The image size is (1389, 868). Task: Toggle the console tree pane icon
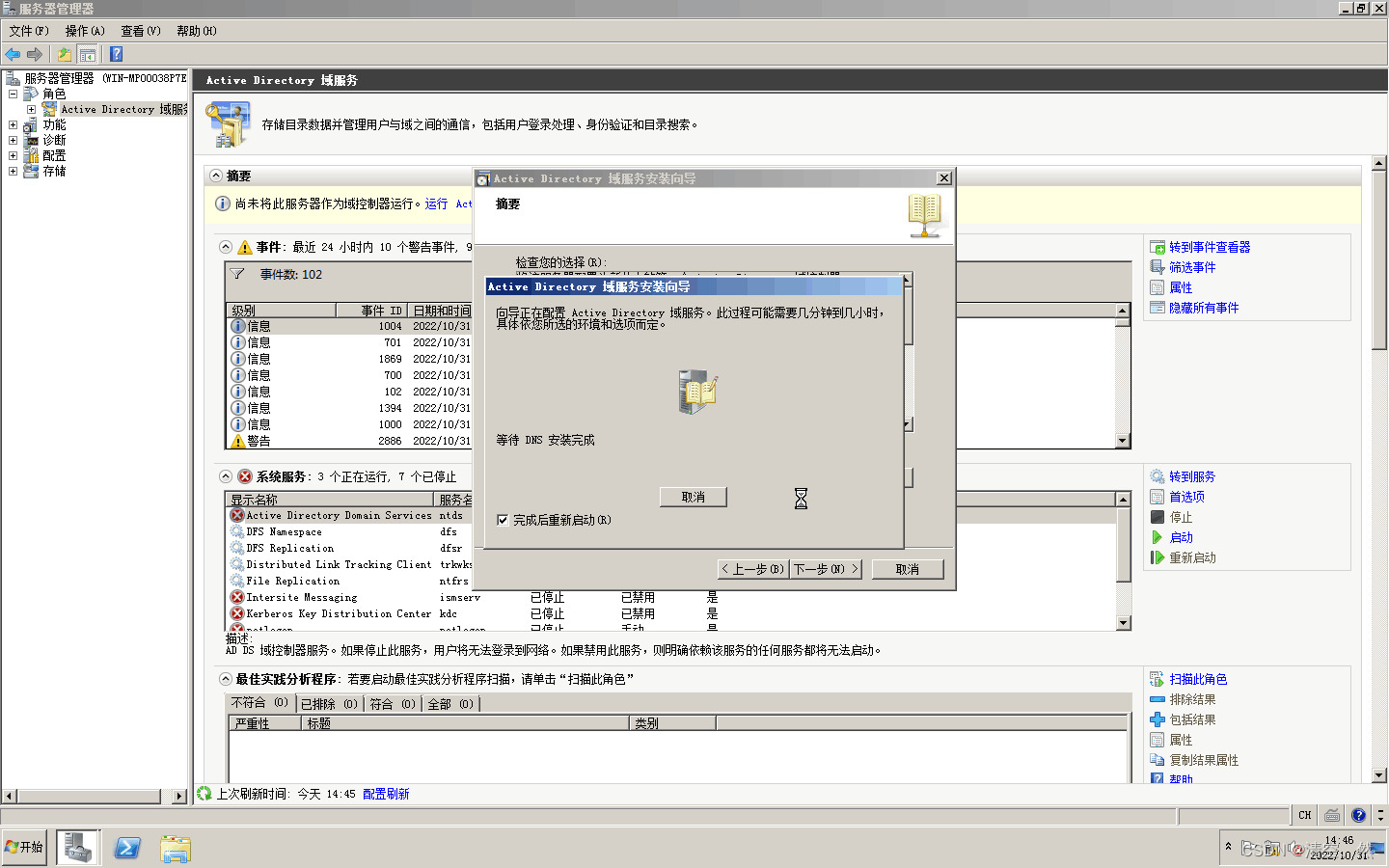tap(88, 54)
